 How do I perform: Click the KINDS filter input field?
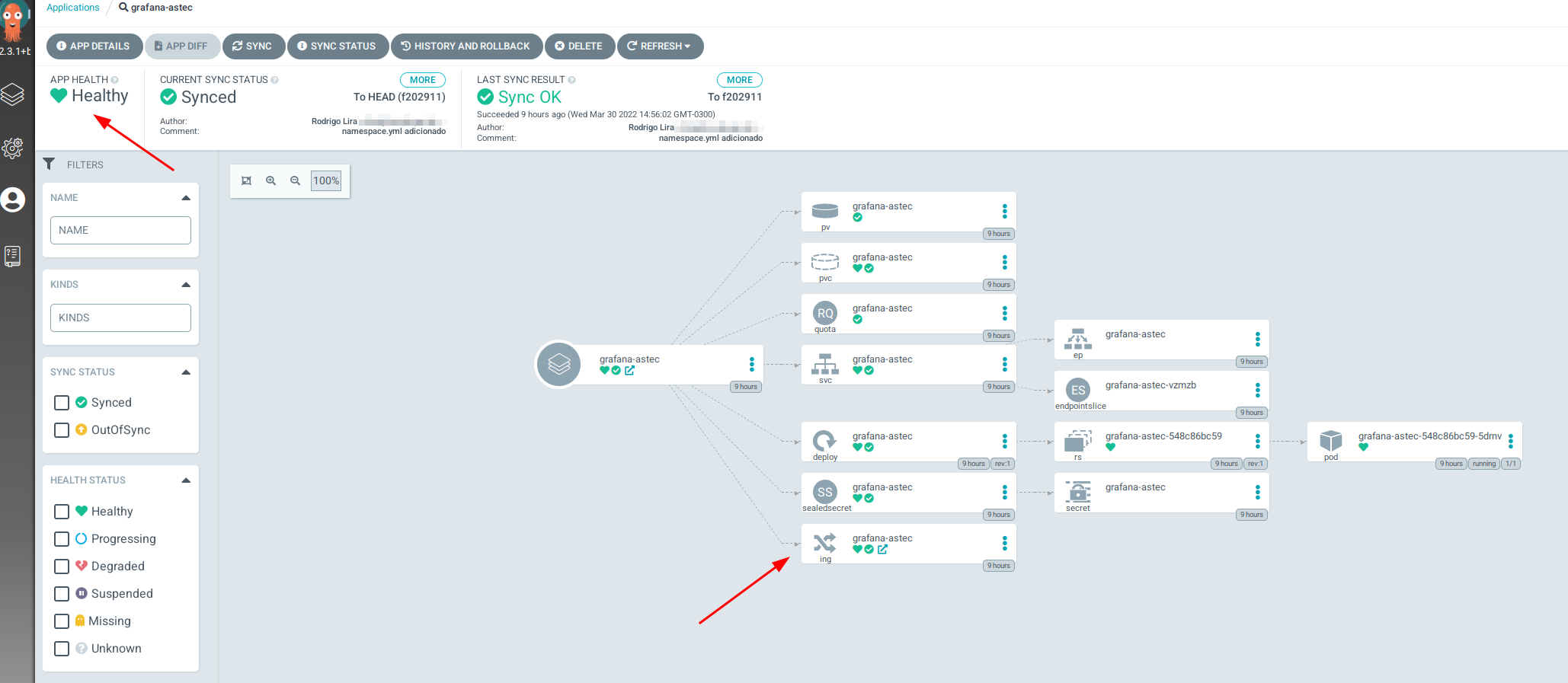tap(120, 318)
